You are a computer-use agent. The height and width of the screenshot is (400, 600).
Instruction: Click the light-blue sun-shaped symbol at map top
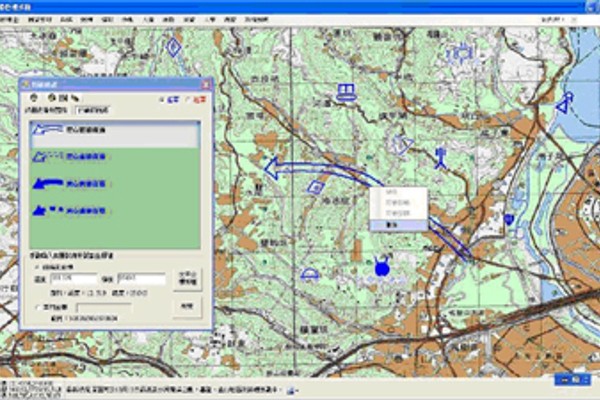pos(462,54)
